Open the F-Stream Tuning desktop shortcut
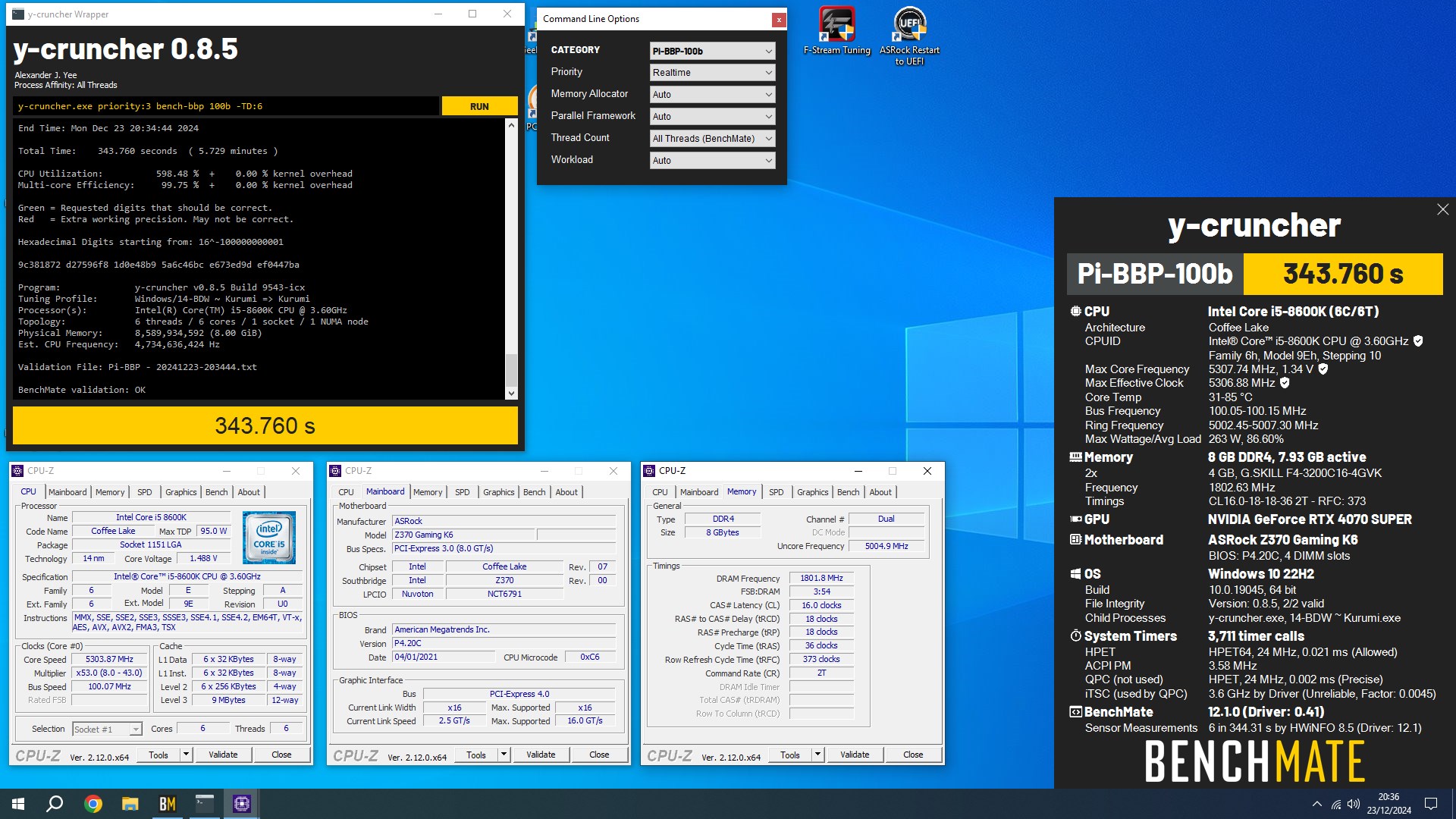This screenshot has height=819, width=1456. 836,31
